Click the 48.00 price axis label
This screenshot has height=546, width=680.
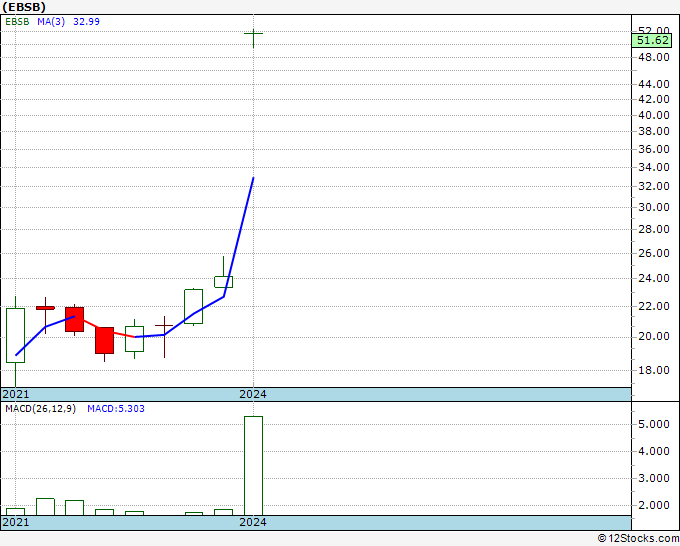click(x=654, y=57)
